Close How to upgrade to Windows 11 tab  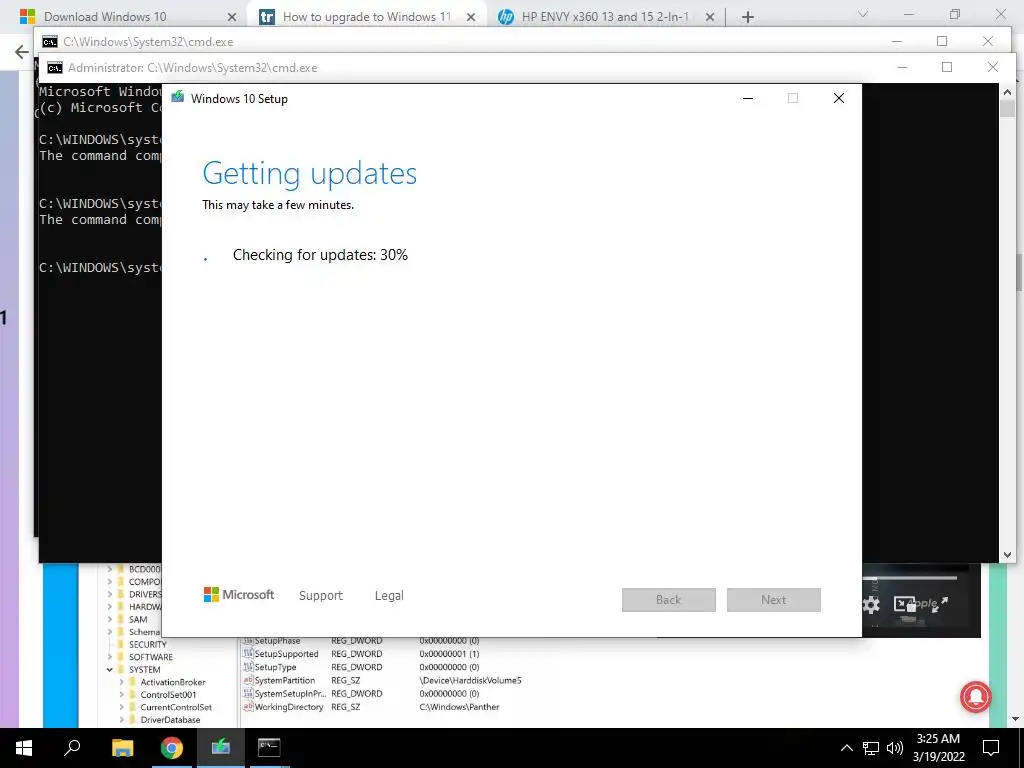click(471, 17)
